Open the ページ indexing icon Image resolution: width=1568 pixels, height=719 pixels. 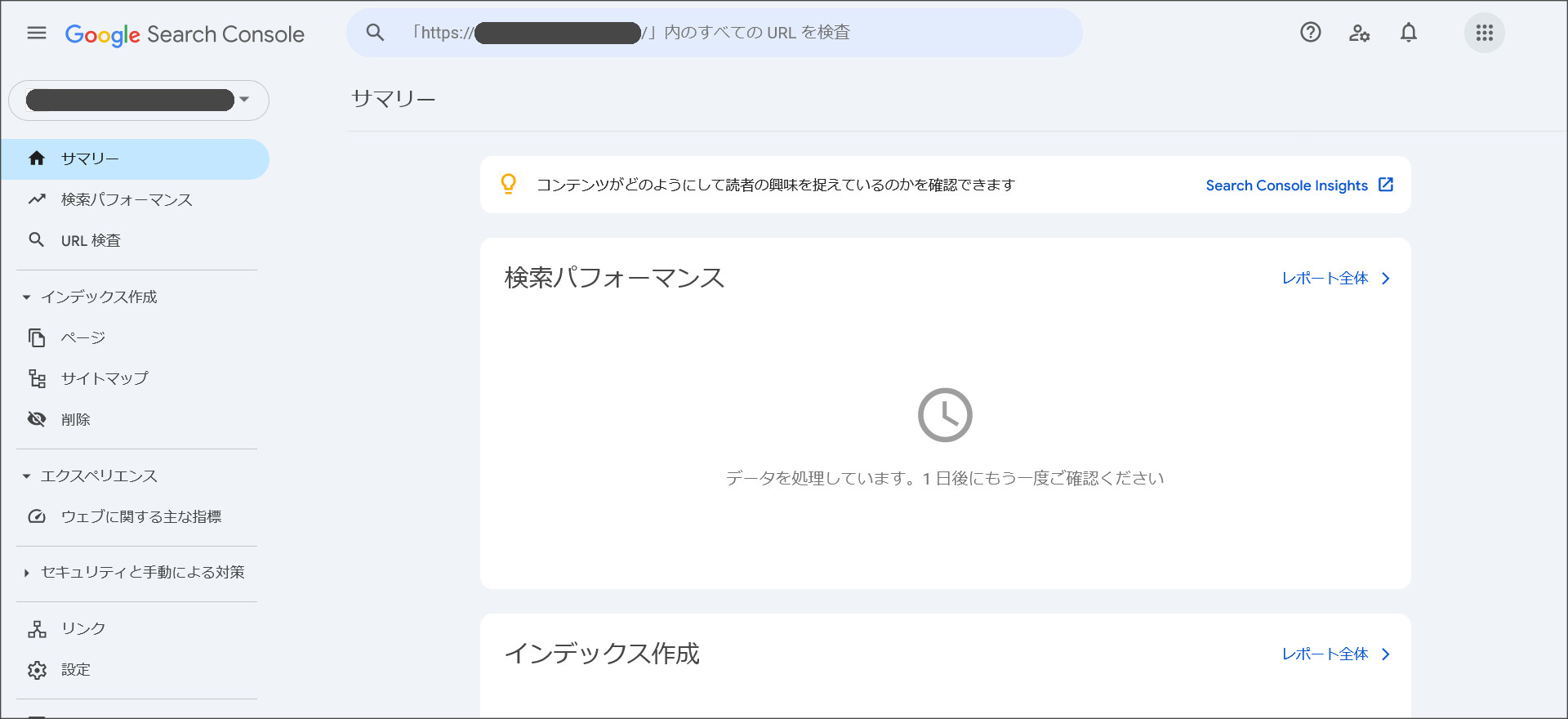pyautogui.click(x=37, y=337)
